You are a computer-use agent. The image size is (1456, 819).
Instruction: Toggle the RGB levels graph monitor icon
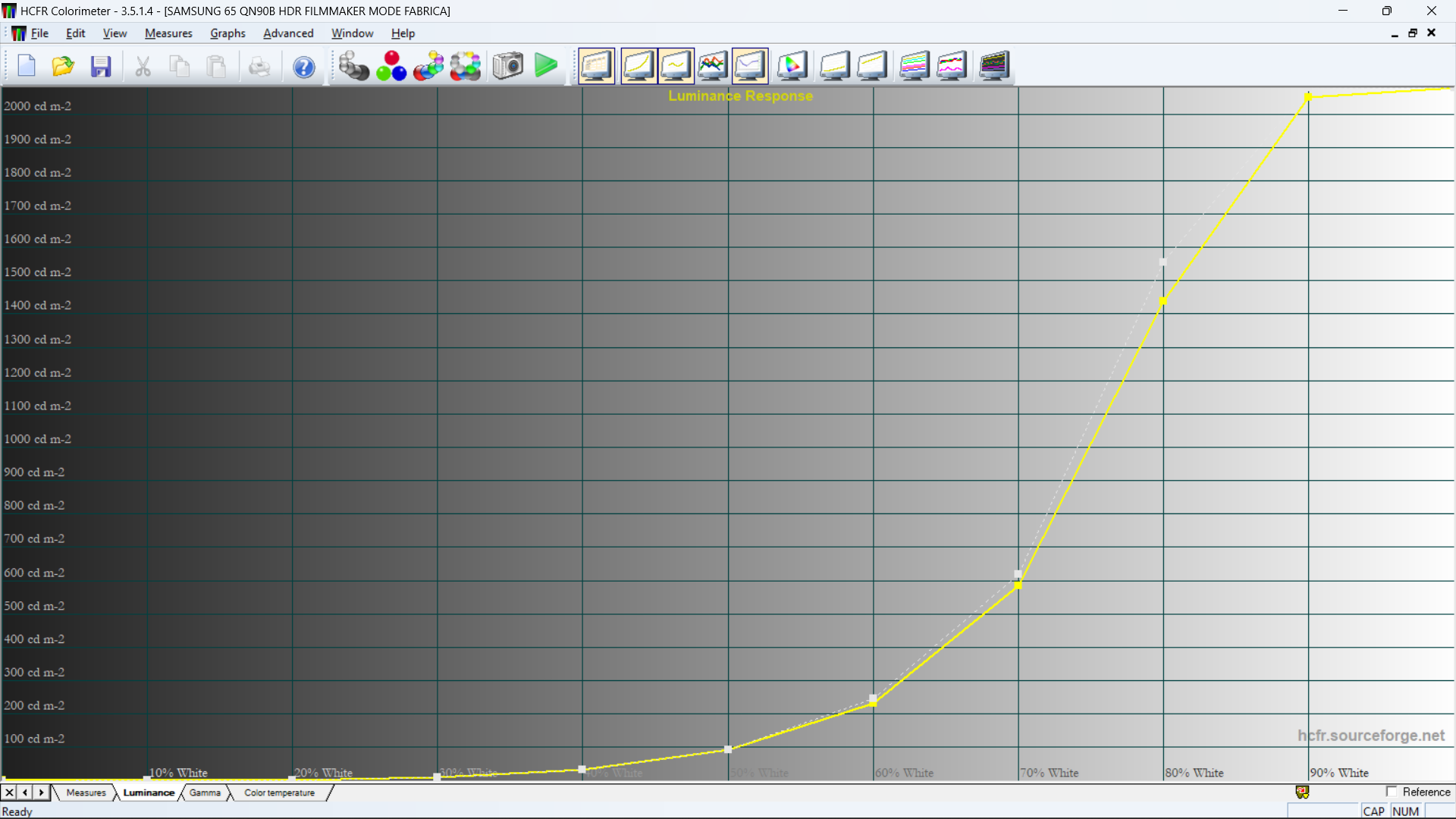point(712,66)
